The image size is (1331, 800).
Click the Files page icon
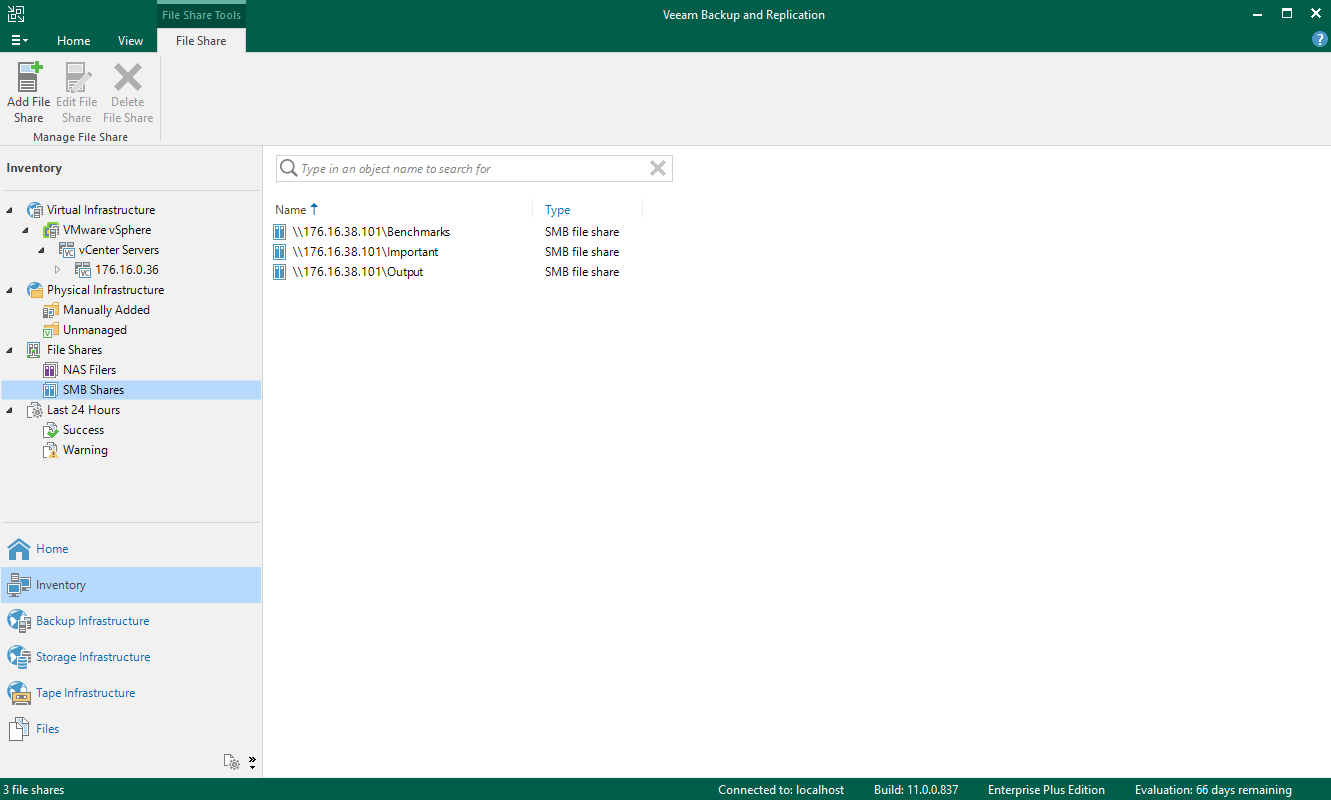coord(19,729)
